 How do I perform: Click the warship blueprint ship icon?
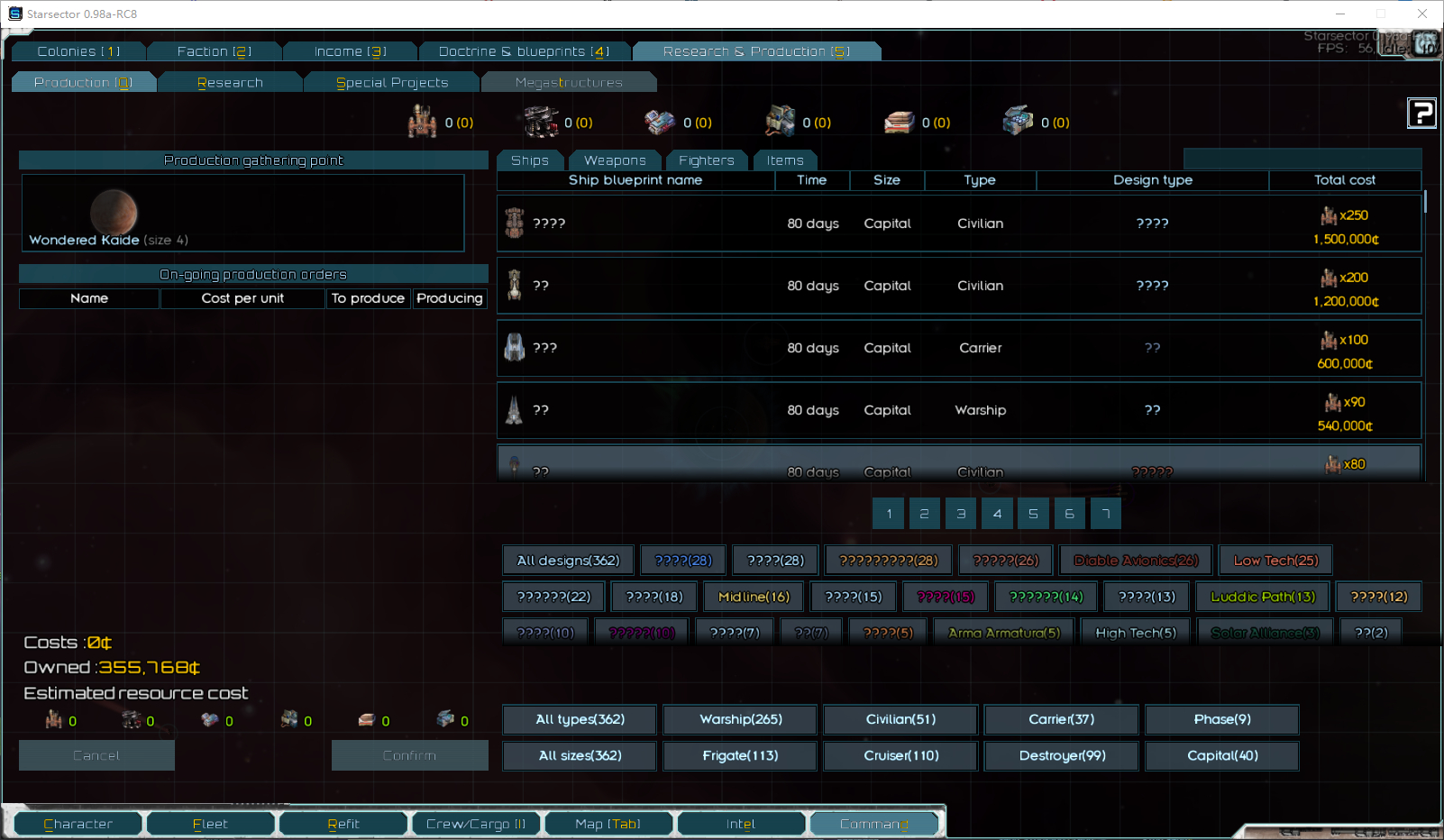pyautogui.click(x=515, y=410)
